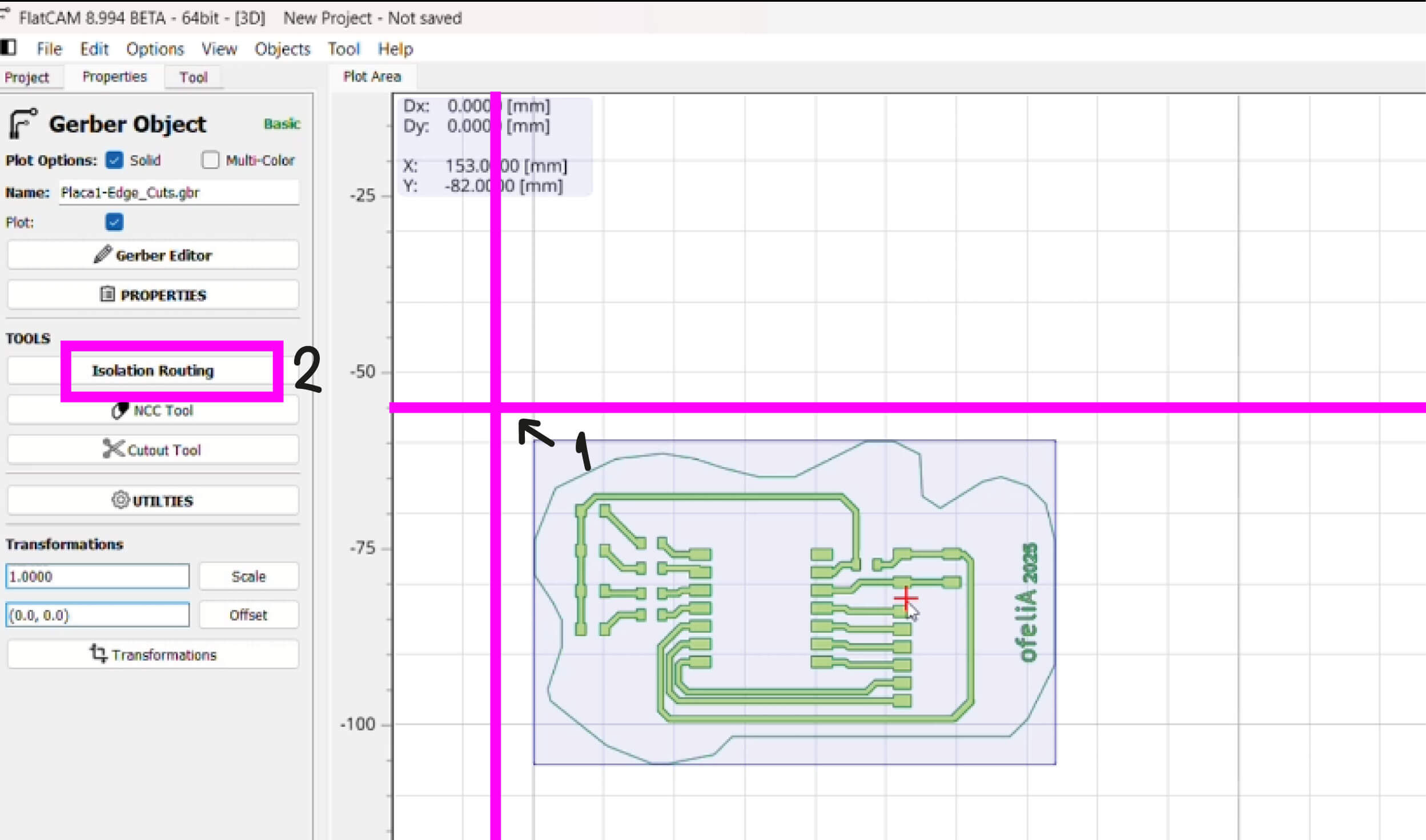Image resolution: width=1426 pixels, height=840 pixels.
Task: Open the Cutout Tool
Action: coord(153,449)
